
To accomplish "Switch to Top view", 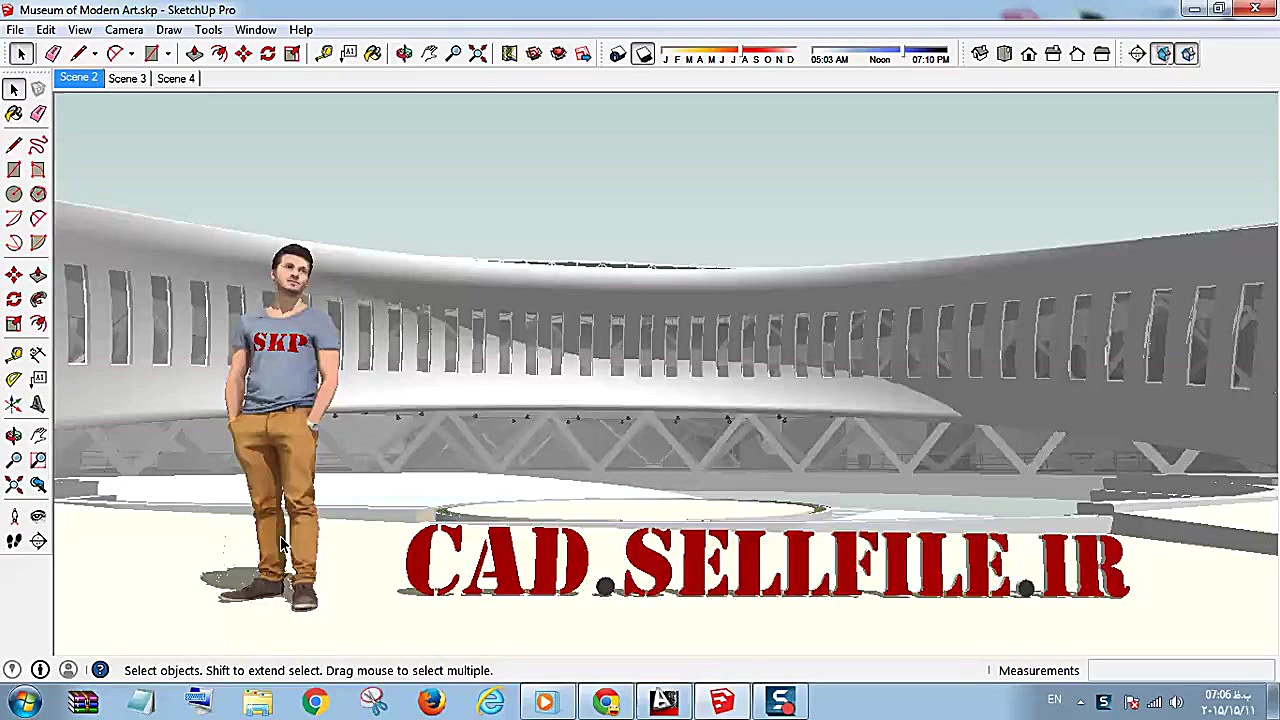I will (x=1004, y=54).
